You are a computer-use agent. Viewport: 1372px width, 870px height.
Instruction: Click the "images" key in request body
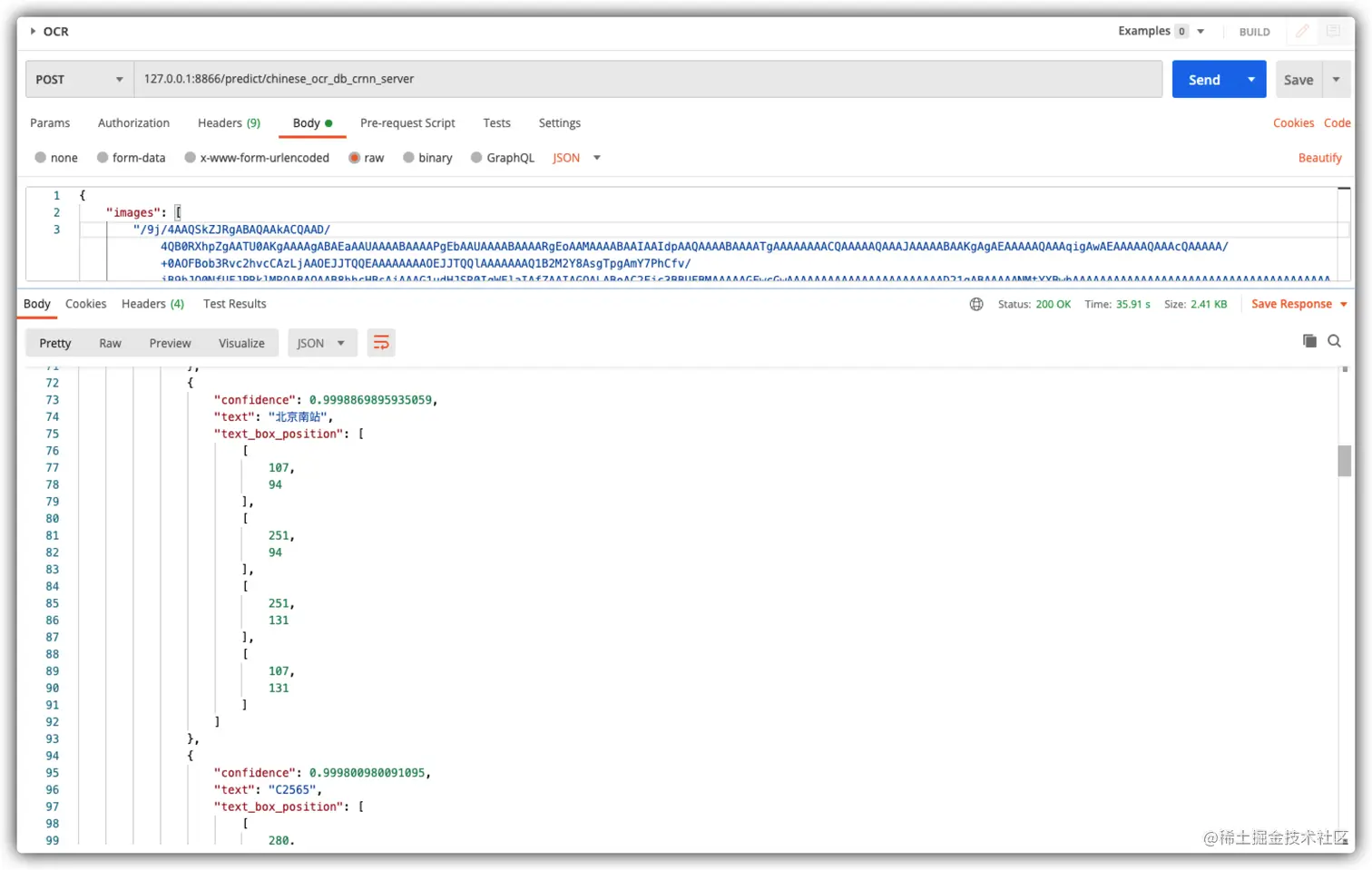click(x=133, y=212)
